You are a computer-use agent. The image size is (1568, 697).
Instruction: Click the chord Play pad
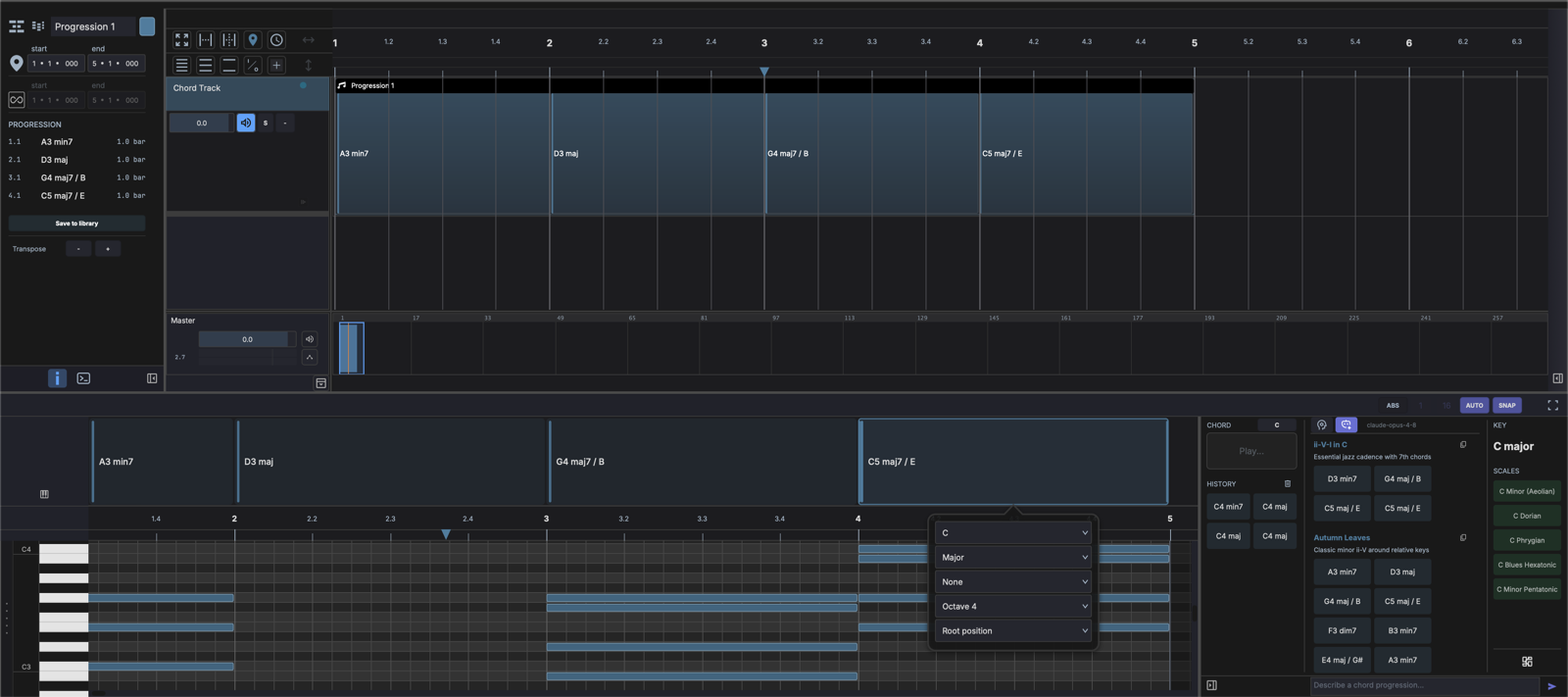(1251, 451)
